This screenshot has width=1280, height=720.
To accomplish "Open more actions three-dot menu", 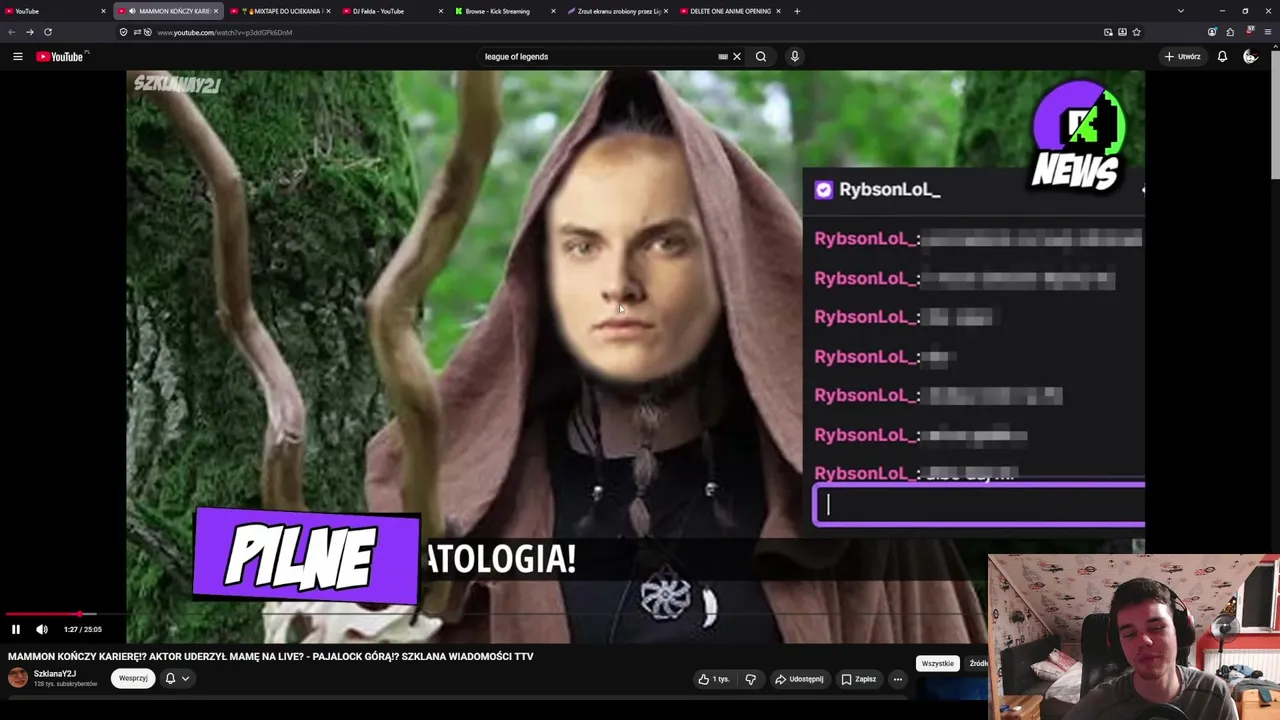I will [898, 679].
